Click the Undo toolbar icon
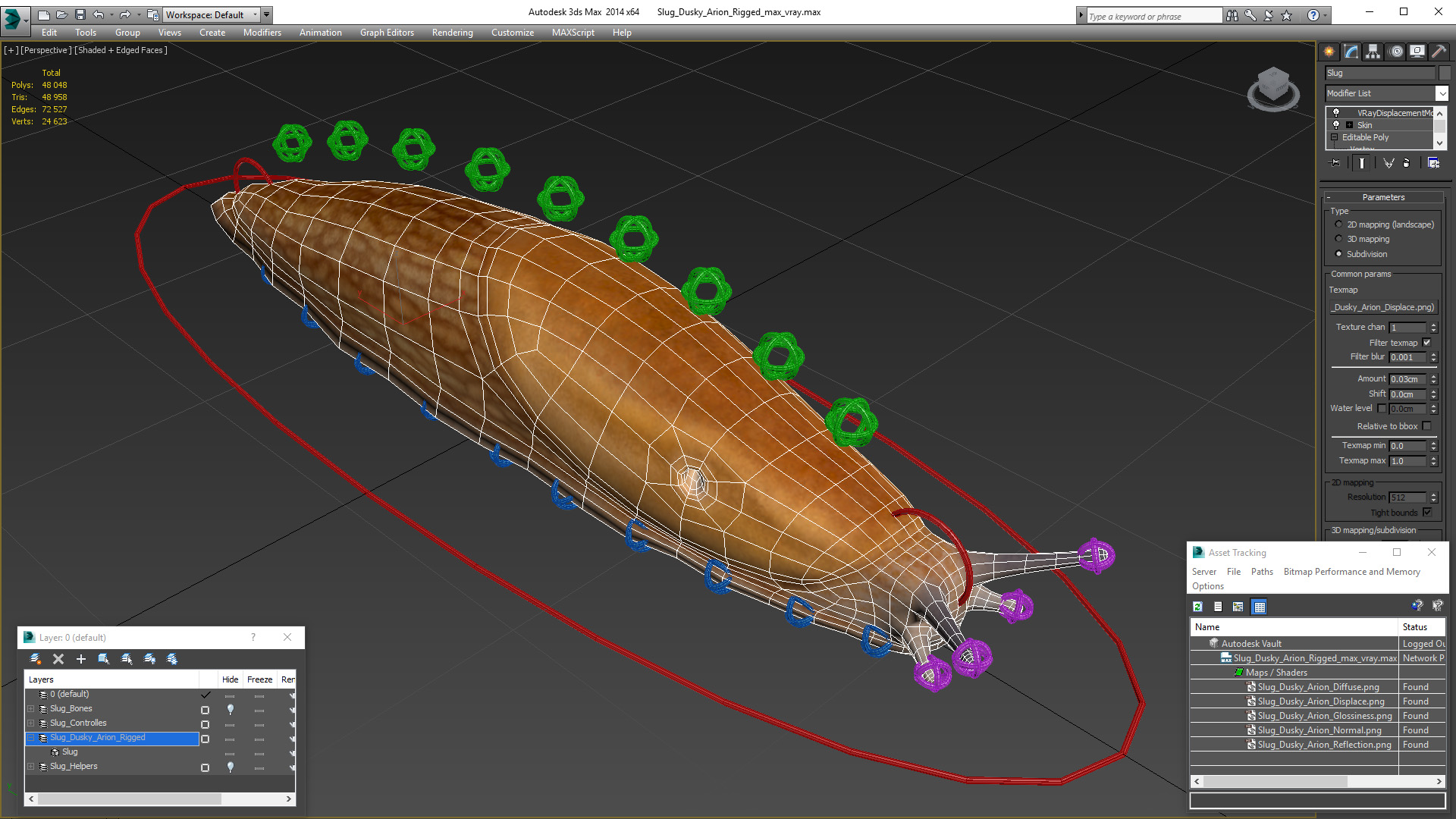 point(99,14)
